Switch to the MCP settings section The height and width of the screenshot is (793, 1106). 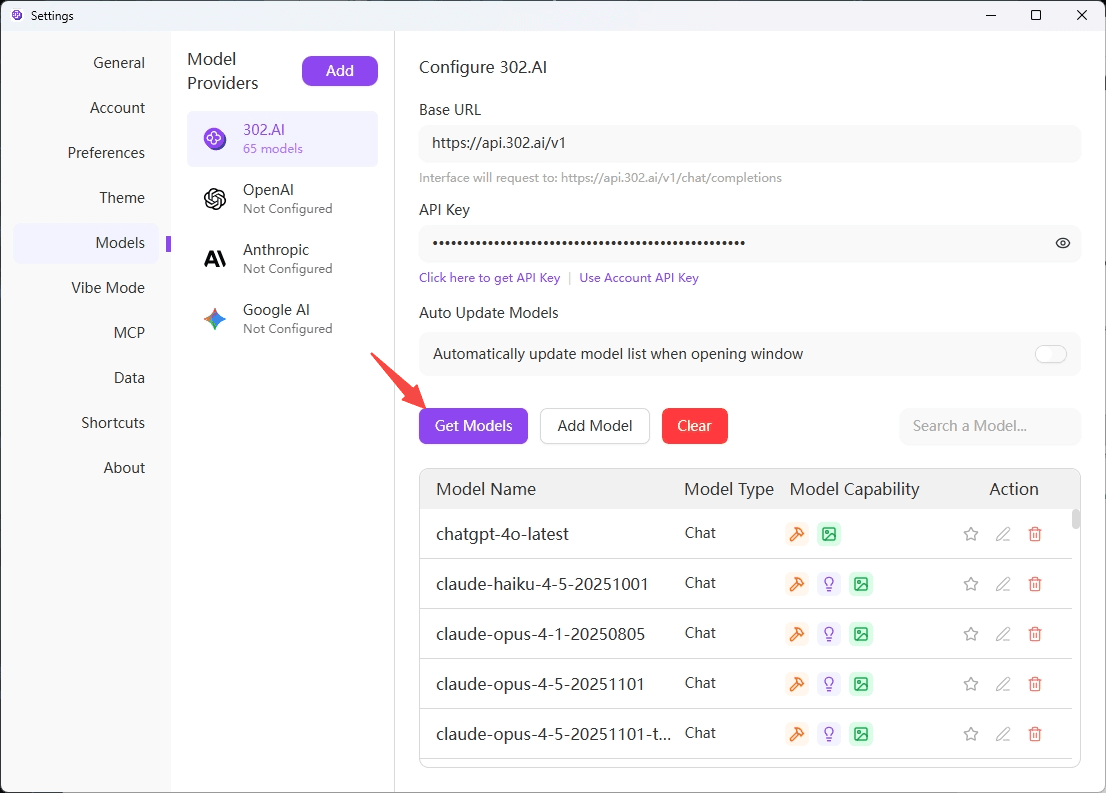(x=129, y=333)
